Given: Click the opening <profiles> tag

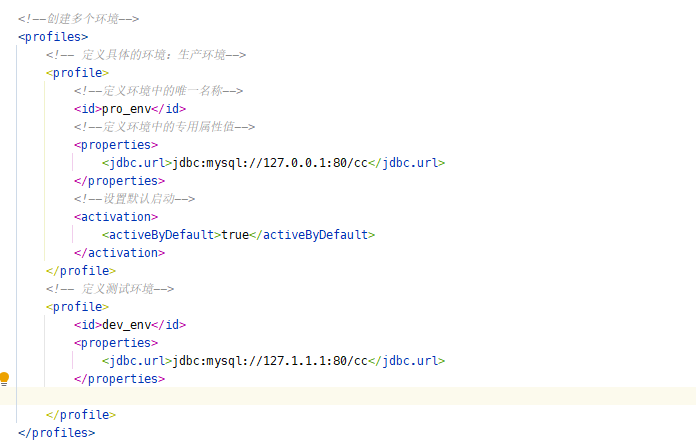Looking at the screenshot, I should (53, 37).
